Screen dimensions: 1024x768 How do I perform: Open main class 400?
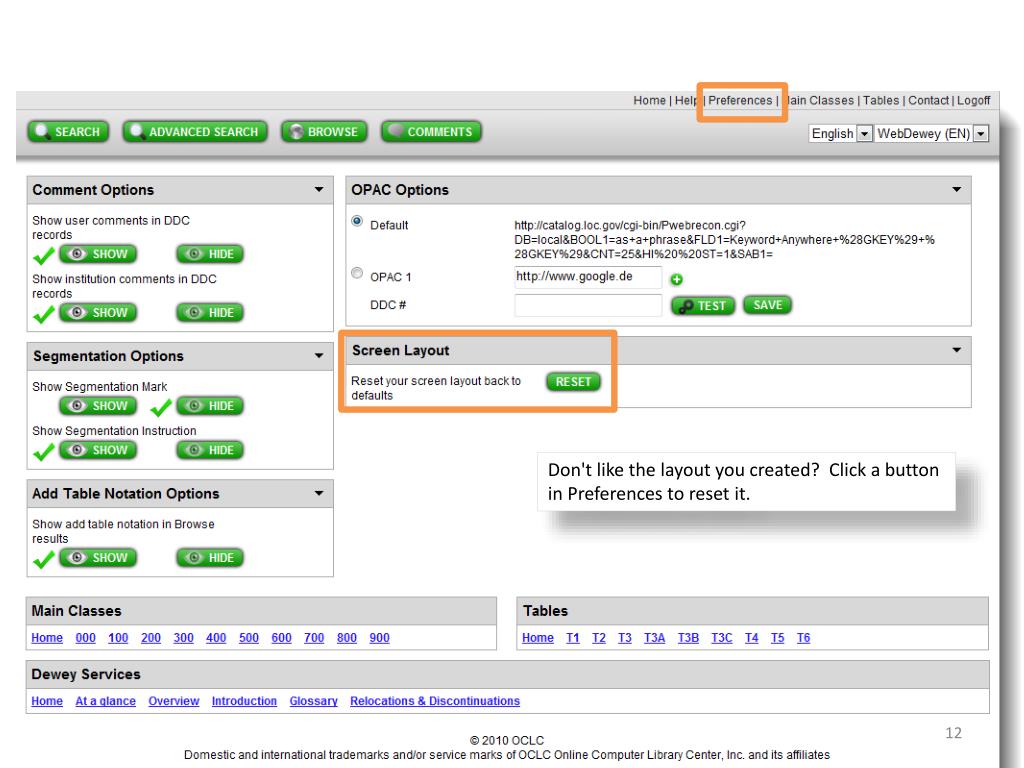pyautogui.click(x=216, y=637)
